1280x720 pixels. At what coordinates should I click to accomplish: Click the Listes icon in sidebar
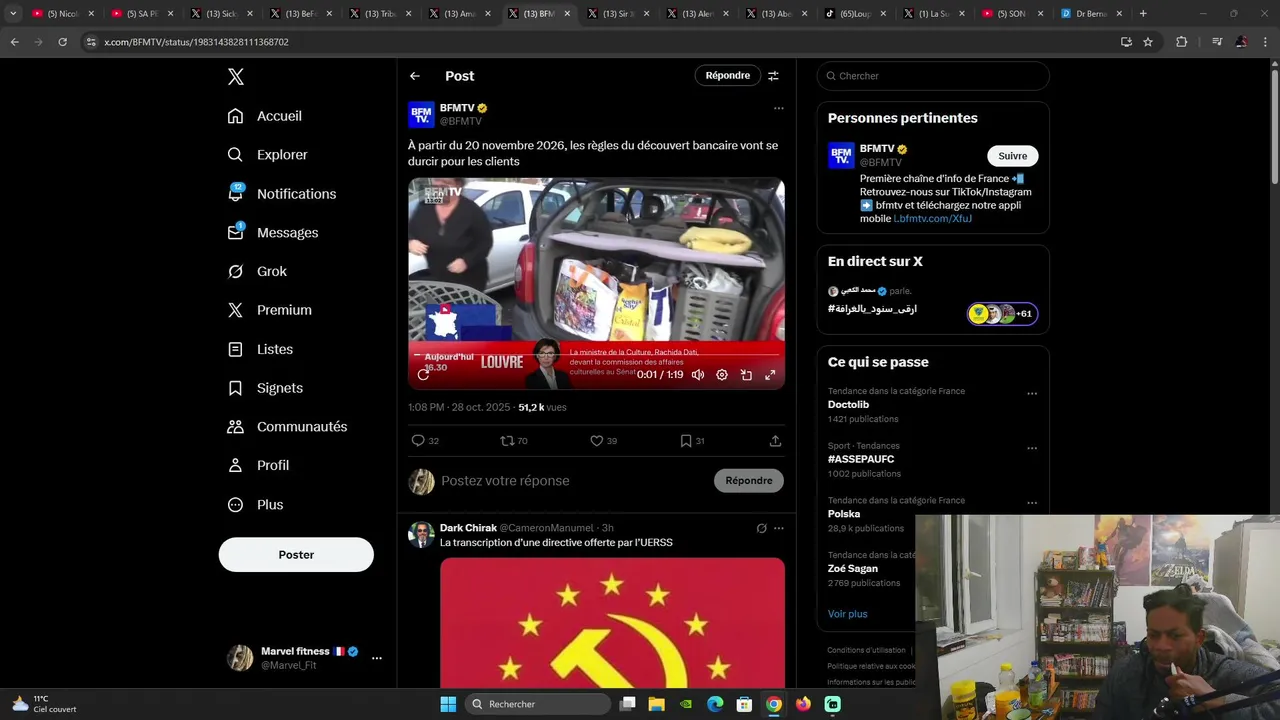235,349
